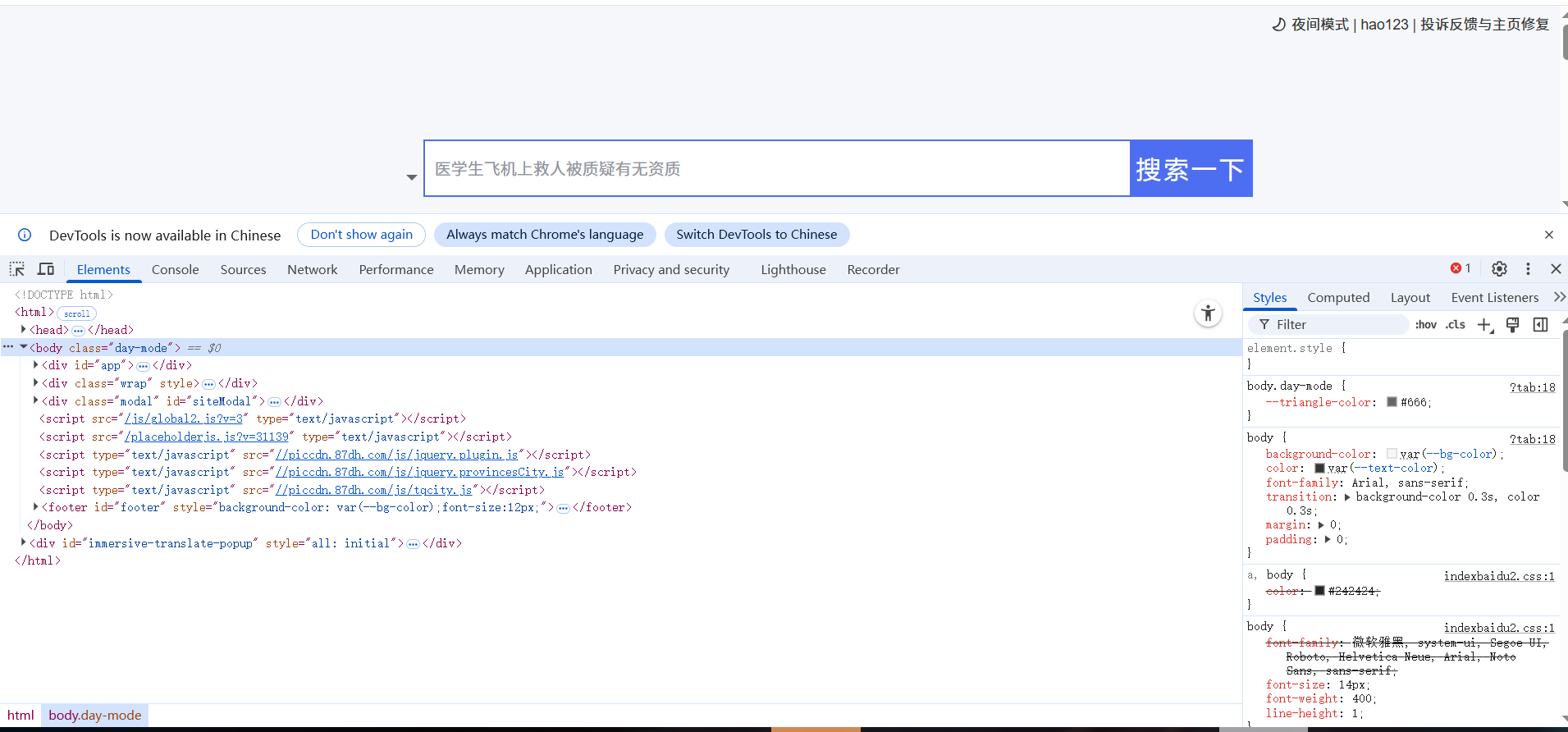Switch to the Network tab

pyautogui.click(x=313, y=269)
